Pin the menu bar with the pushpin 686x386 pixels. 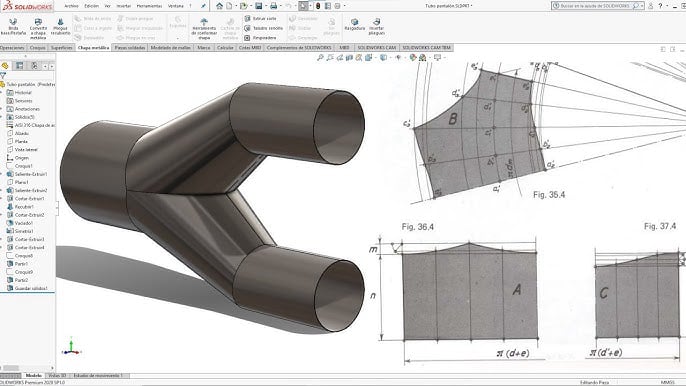203,6
